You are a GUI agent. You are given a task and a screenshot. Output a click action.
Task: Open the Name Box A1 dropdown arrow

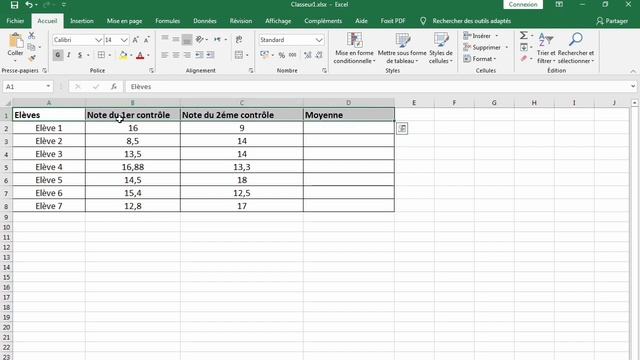[48, 87]
